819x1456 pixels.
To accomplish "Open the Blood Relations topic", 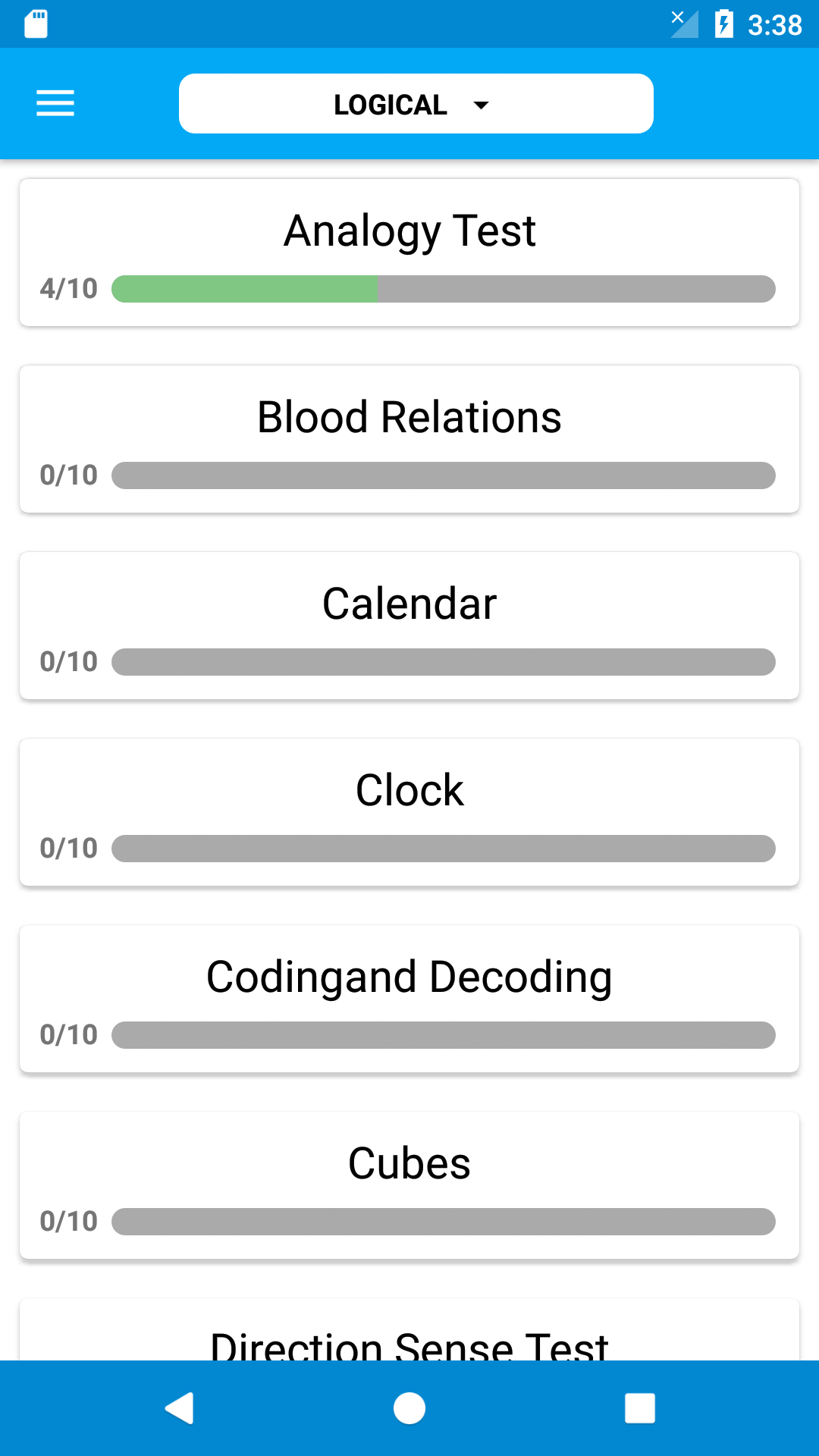I will coord(409,439).
